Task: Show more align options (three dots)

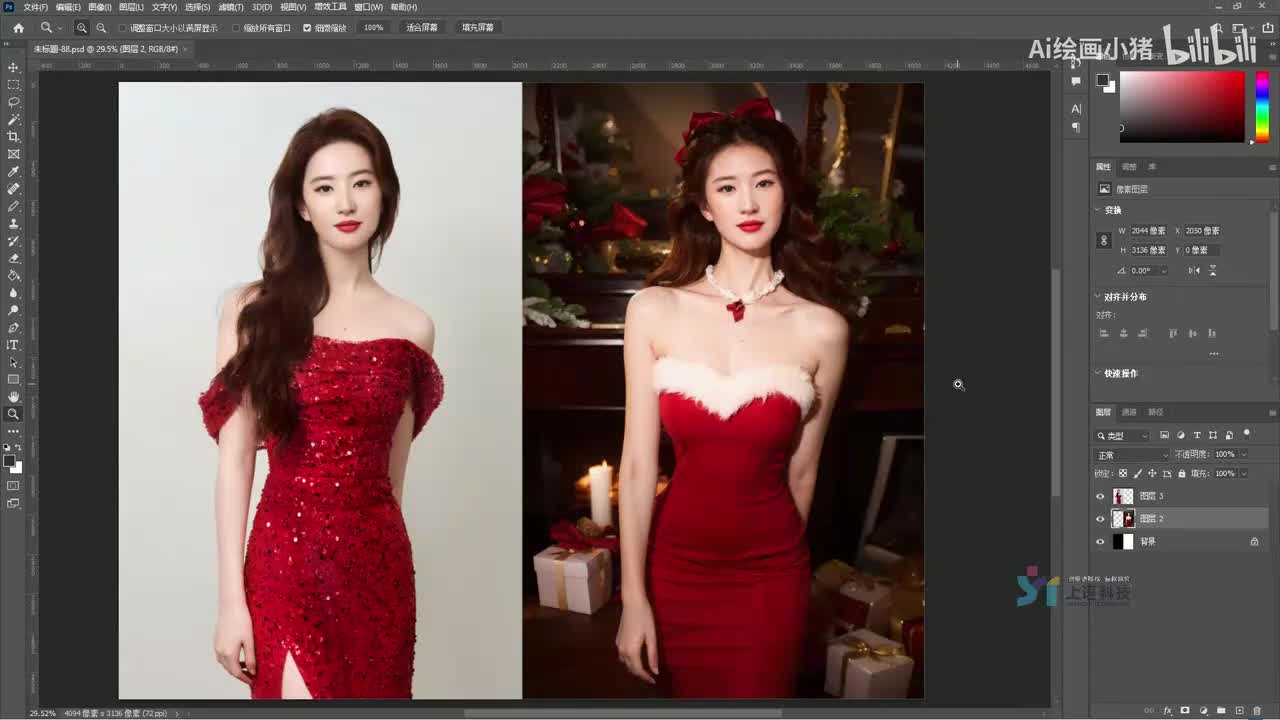Action: pos(1214,353)
